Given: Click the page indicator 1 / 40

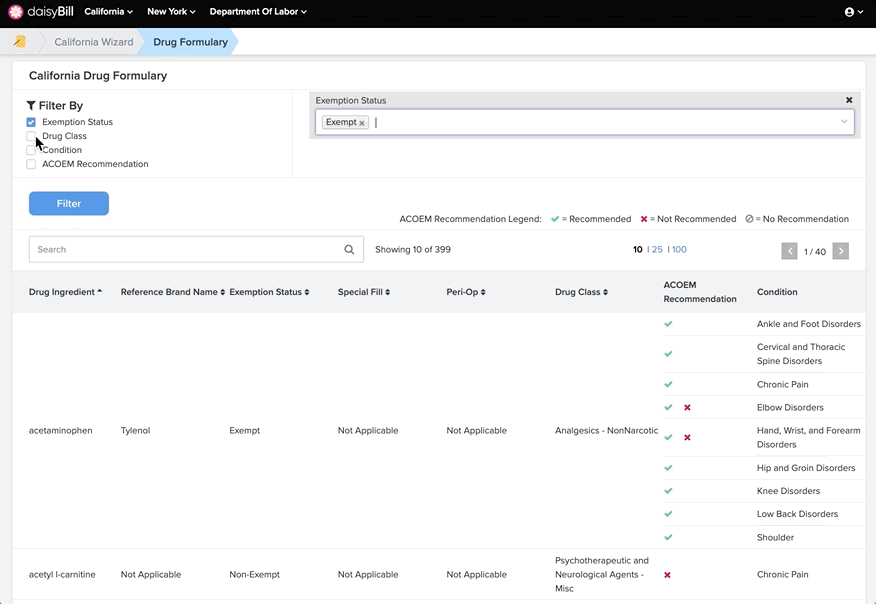Looking at the screenshot, I should [x=815, y=251].
